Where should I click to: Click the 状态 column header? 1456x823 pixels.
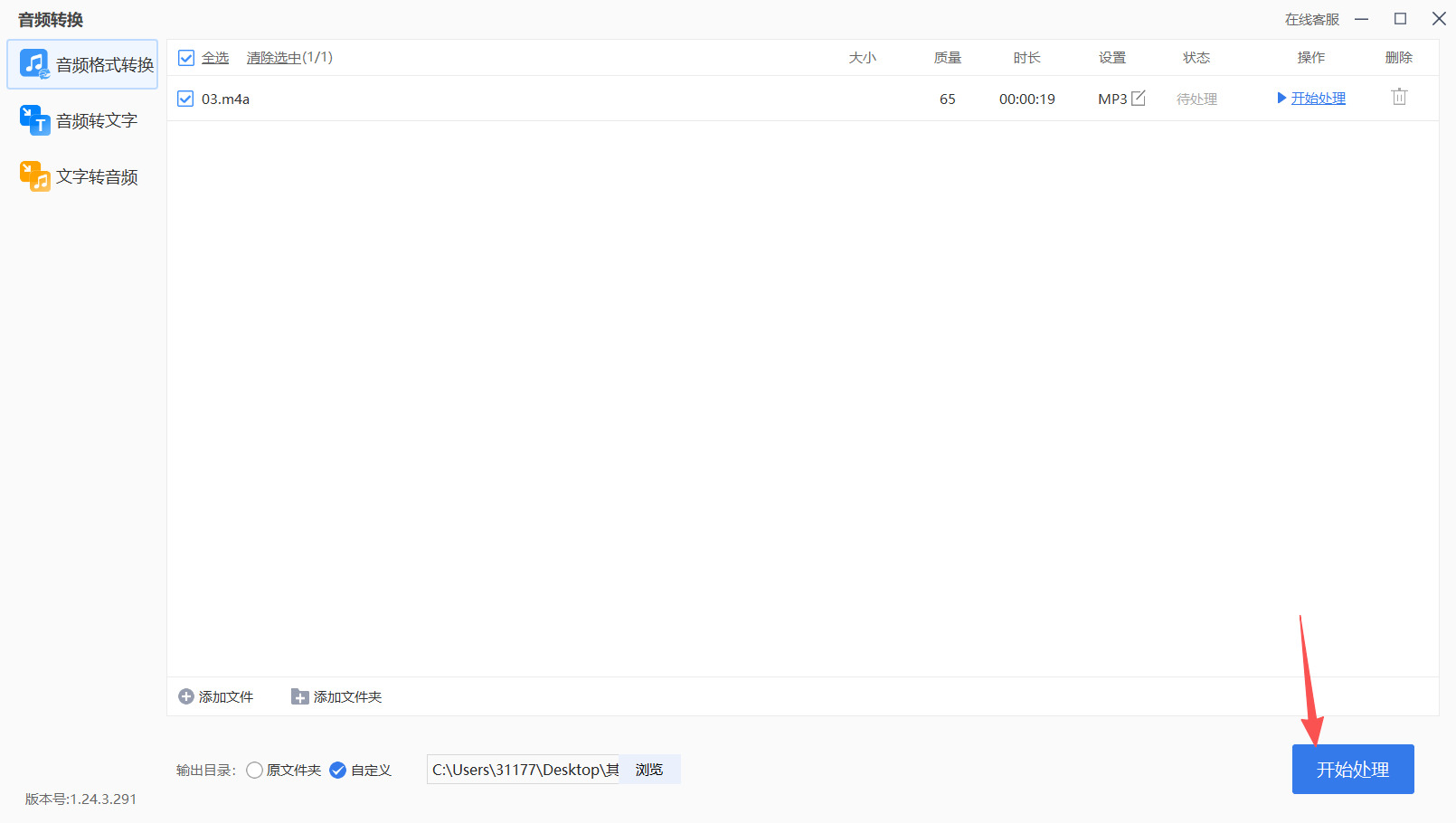[1196, 58]
